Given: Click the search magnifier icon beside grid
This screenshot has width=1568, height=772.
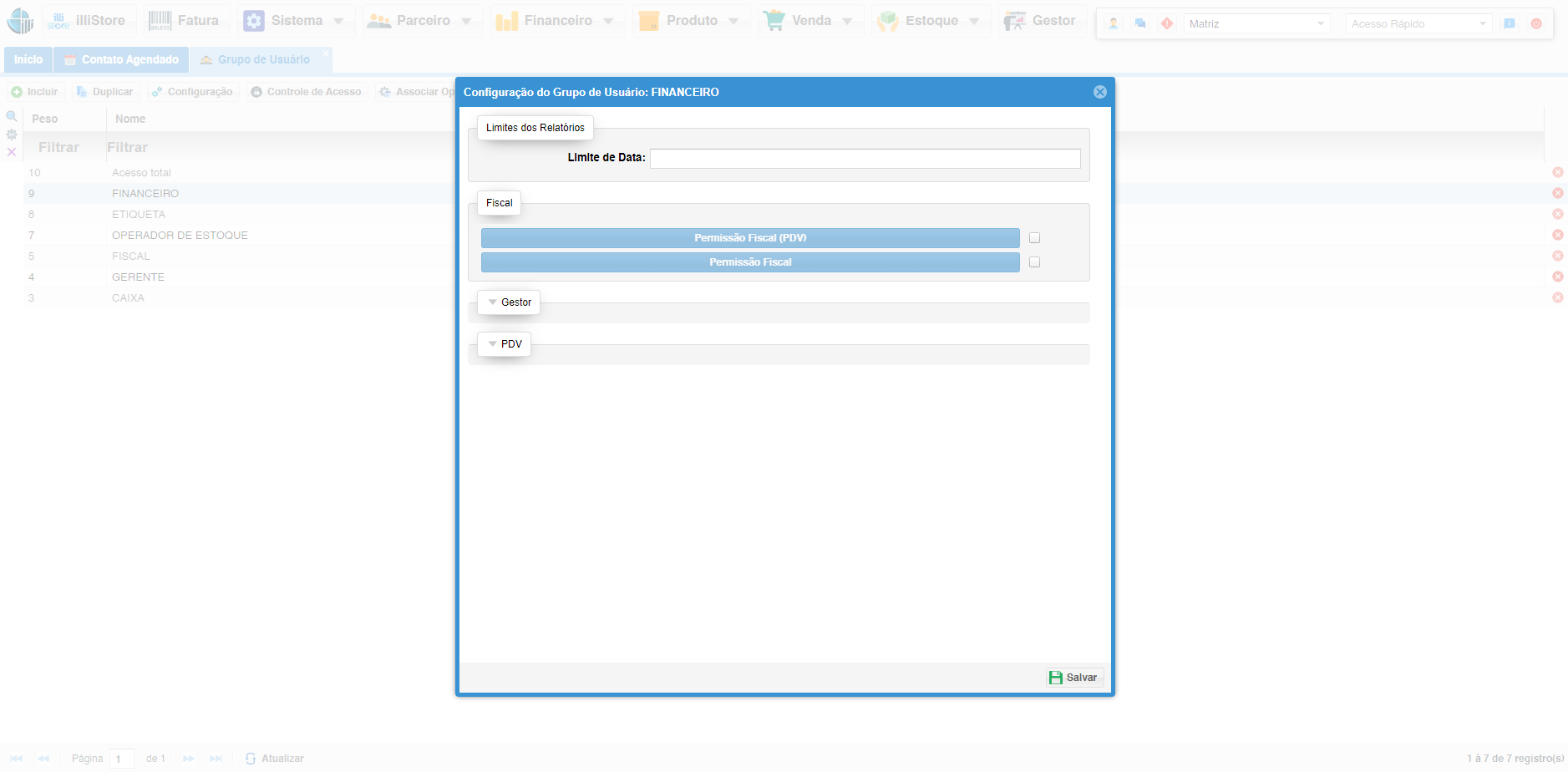Looking at the screenshot, I should click(12, 116).
